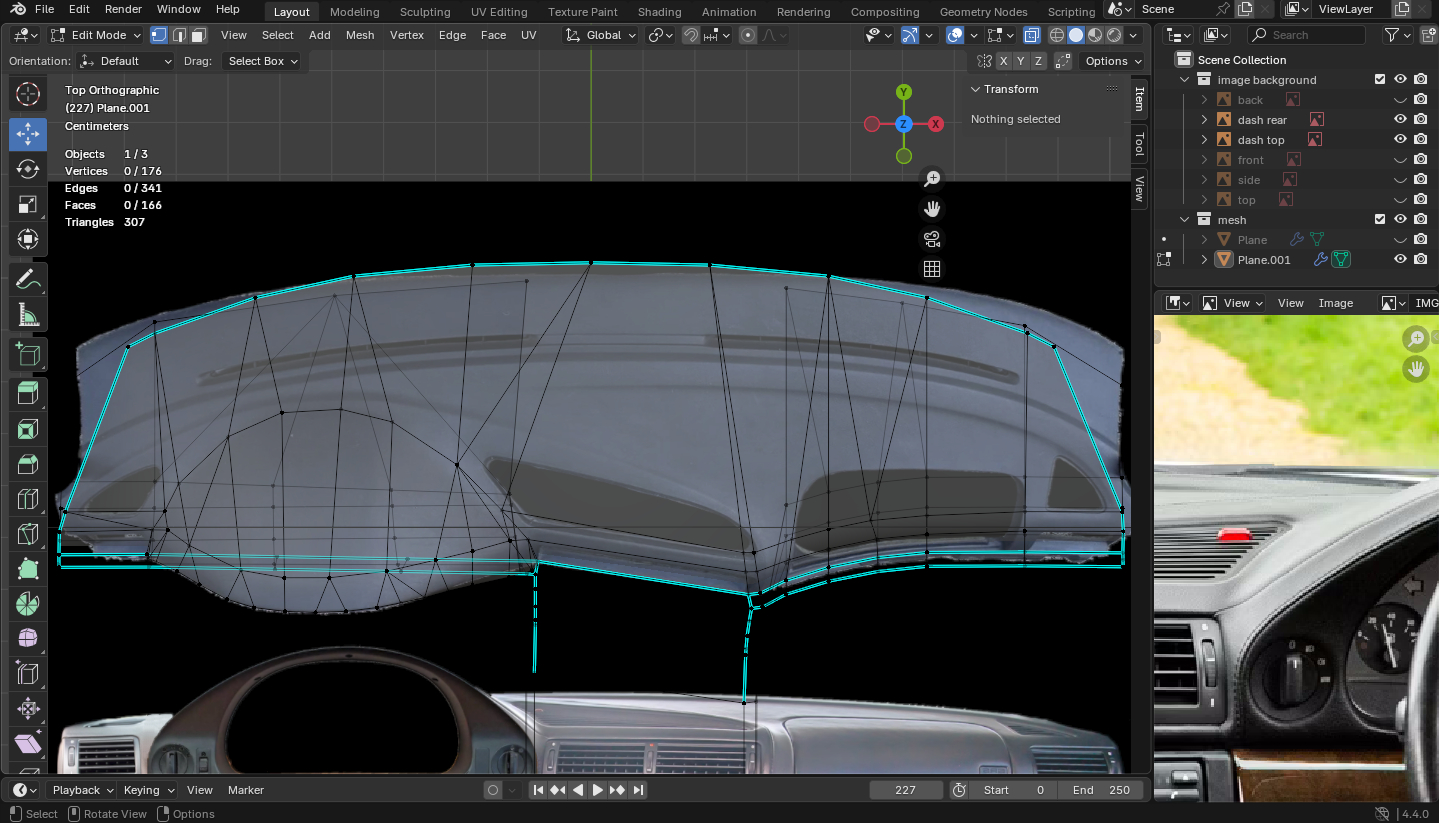This screenshot has width=1439, height=823.
Task: Click the Zoom magnifier viewport gizmo
Action: [x=932, y=179]
